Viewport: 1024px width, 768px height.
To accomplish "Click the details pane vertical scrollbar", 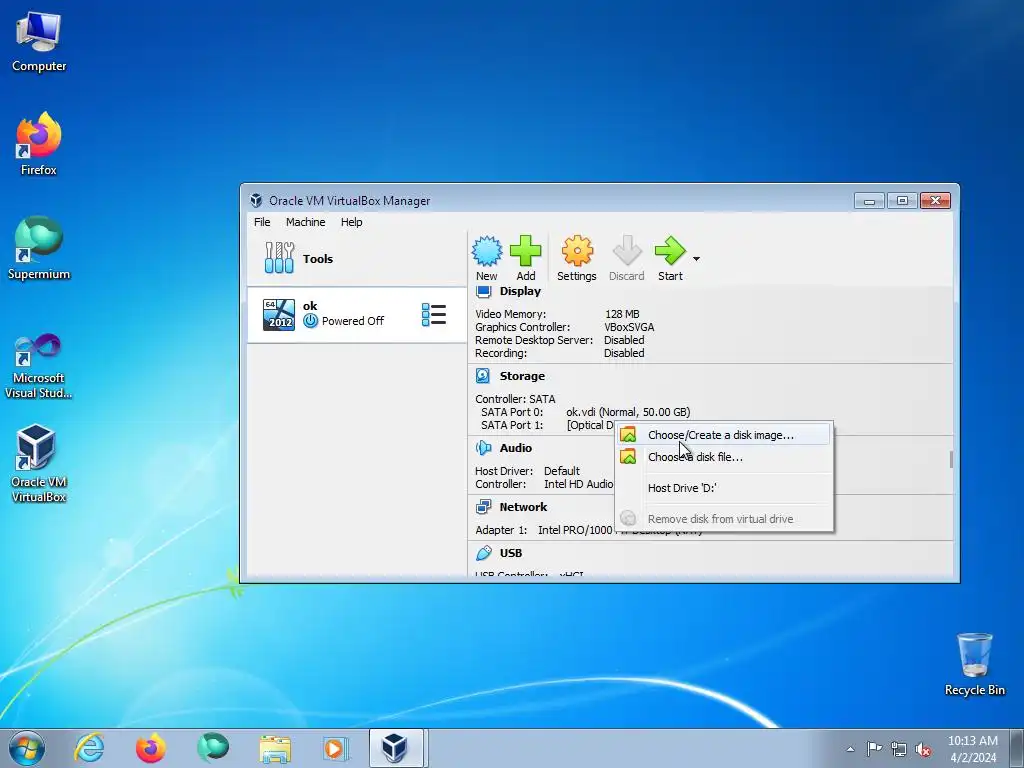I will click(x=951, y=459).
